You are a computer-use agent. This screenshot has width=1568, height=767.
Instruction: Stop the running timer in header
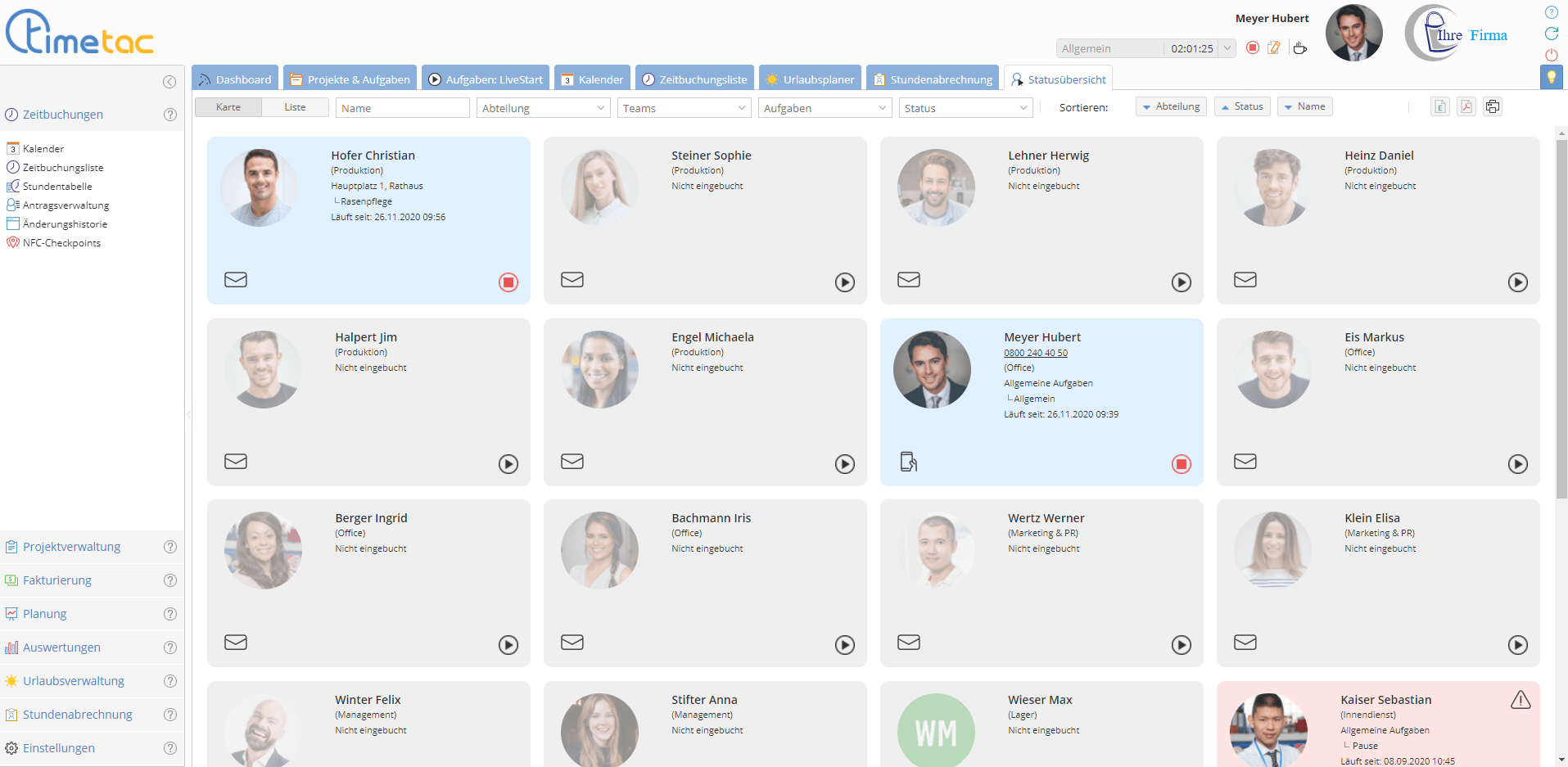(x=1252, y=48)
